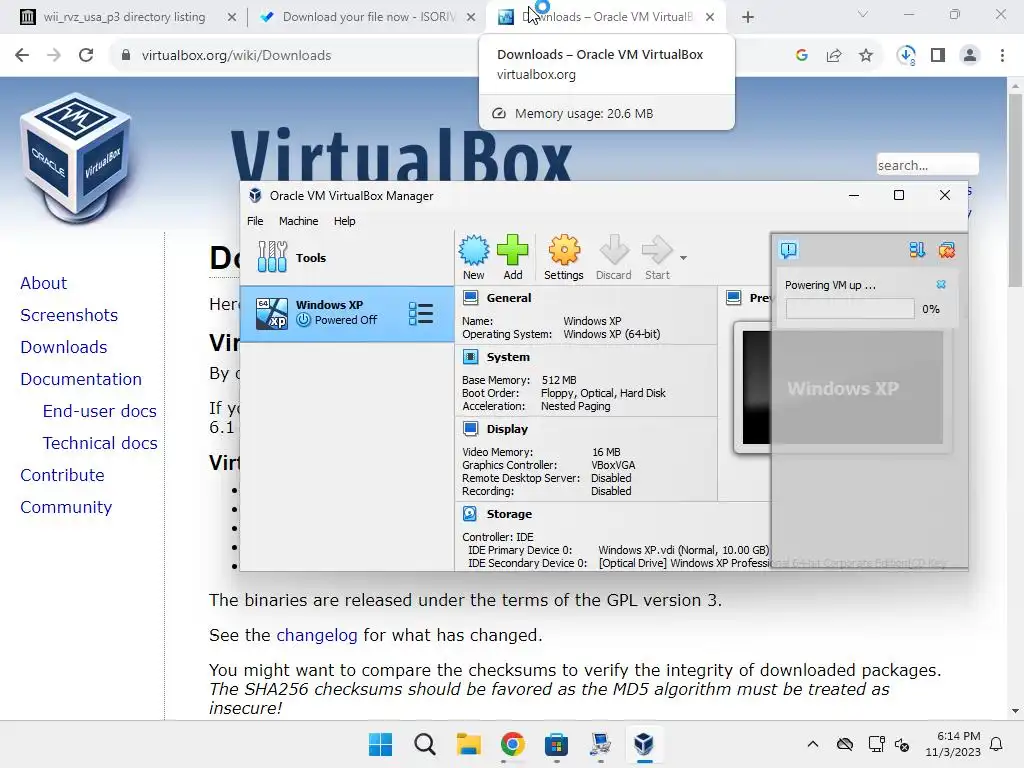Bookmark this page with the star icon

point(866,56)
